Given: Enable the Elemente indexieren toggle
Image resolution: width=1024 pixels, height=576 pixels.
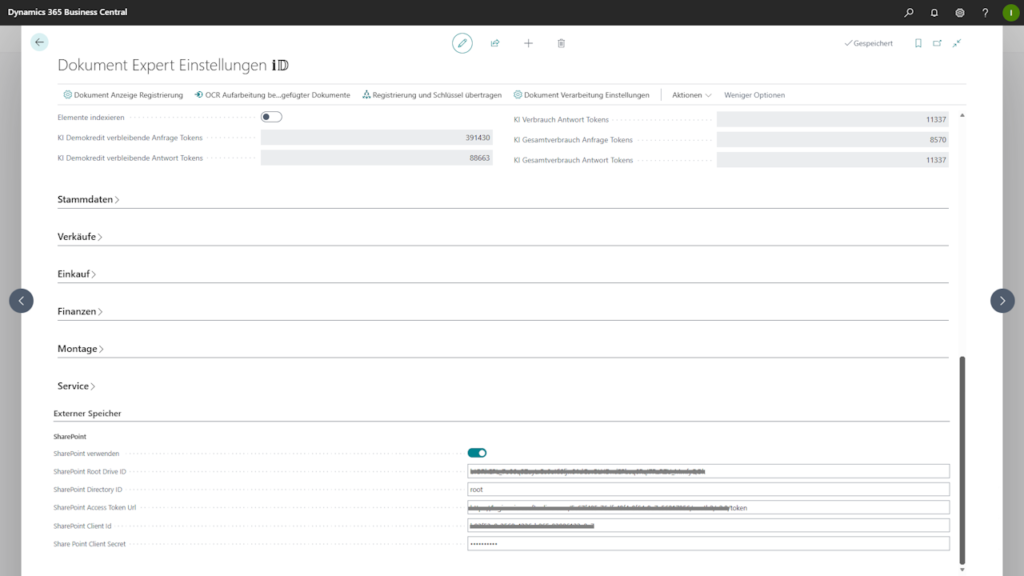Looking at the screenshot, I should [x=271, y=117].
